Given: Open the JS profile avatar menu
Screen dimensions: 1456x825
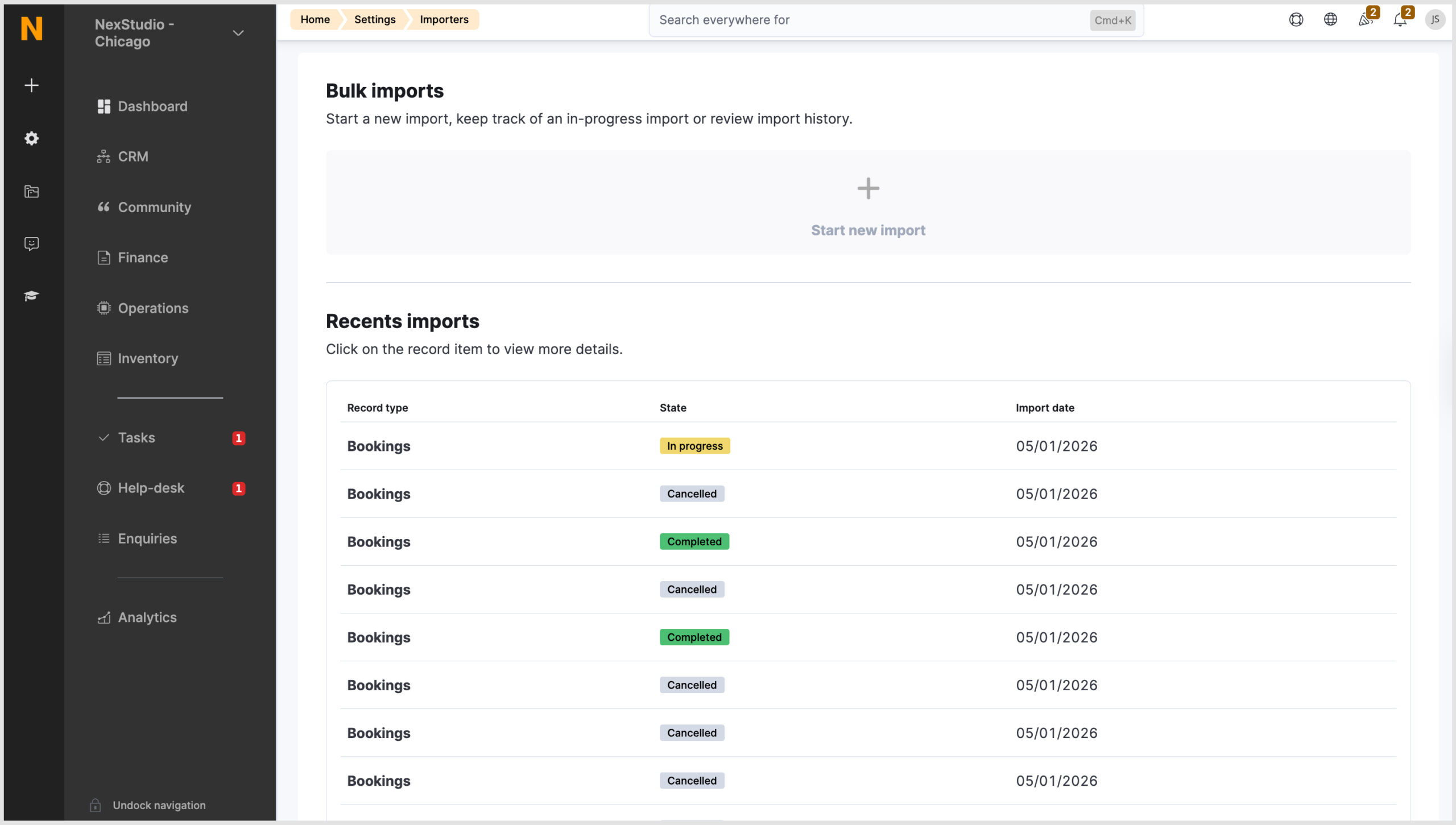Looking at the screenshot, I should 1436,19.
